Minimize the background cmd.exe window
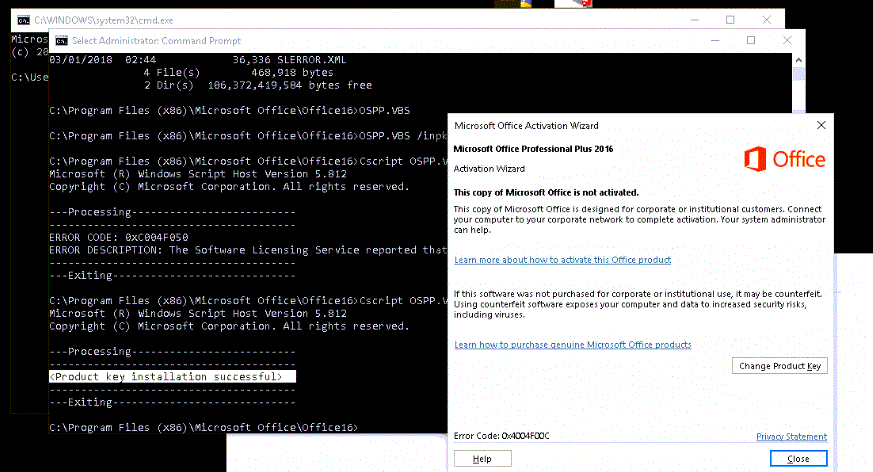Image resolution: width=873 pixels, height=472 pixels. click(x=695, y=20)
